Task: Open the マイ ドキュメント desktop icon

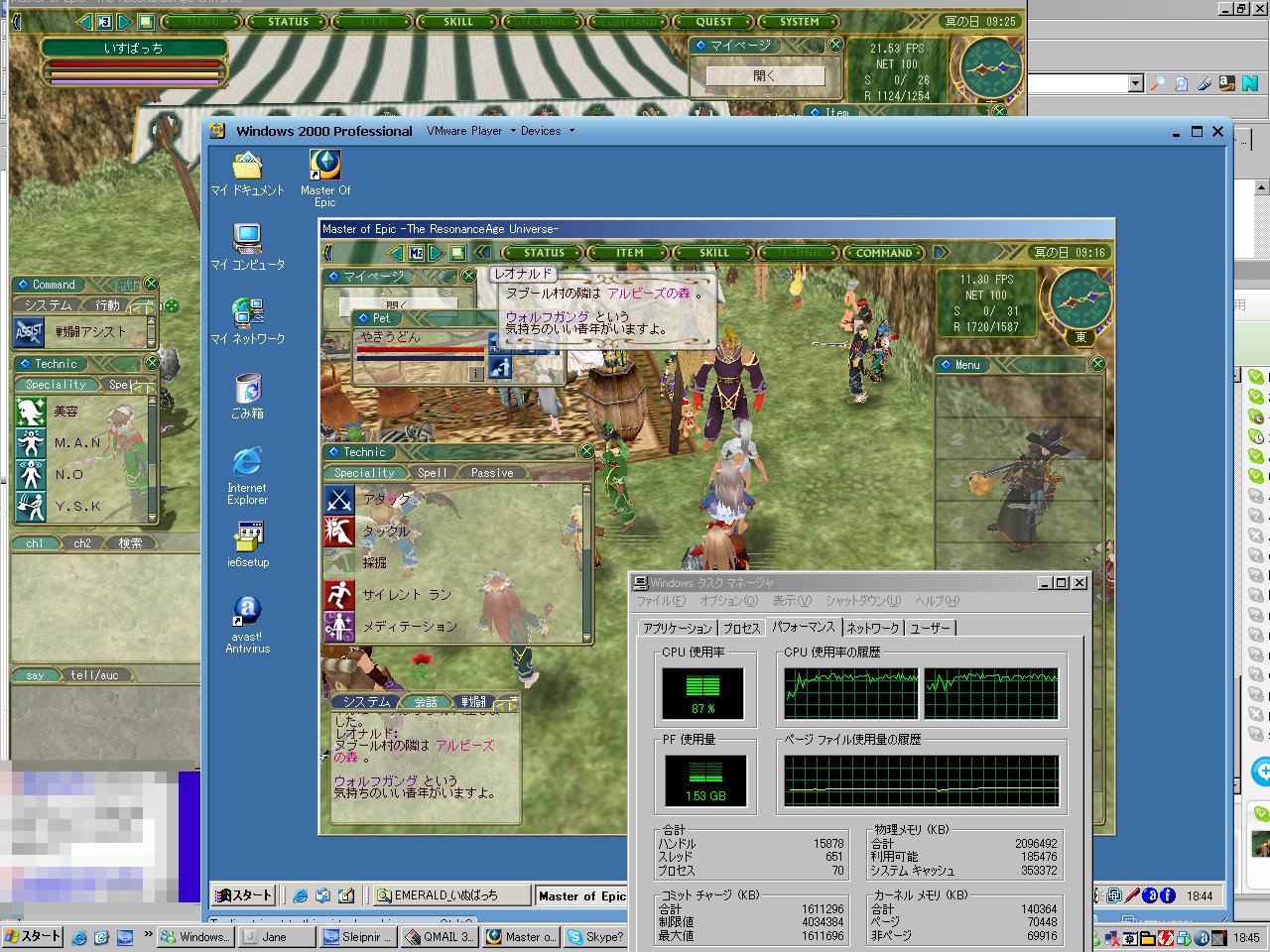Action: (247, 174)
